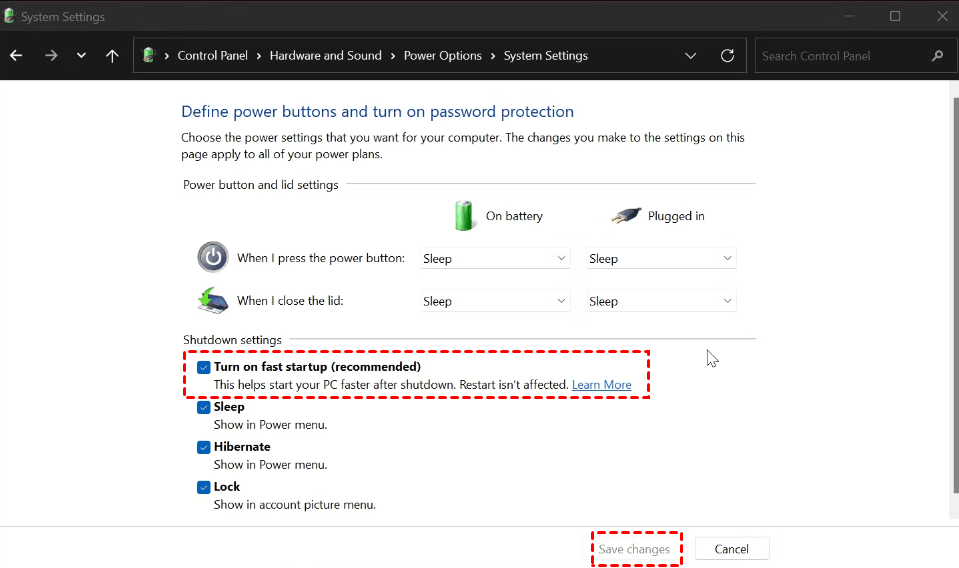Click the power button icon
The image size is (959, 568).
click(212, 257)
